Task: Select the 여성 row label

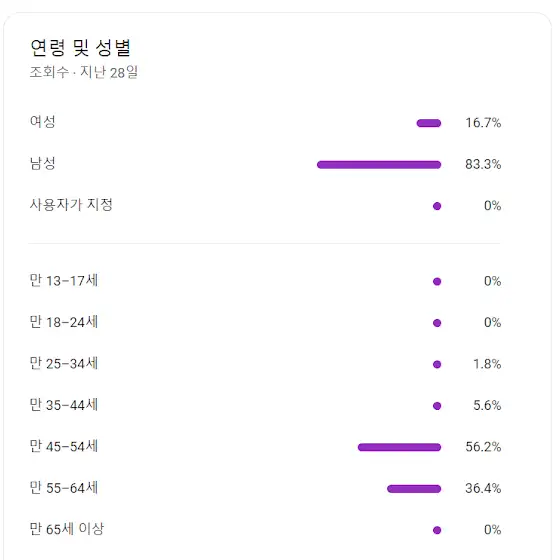Action: point(42,122)
